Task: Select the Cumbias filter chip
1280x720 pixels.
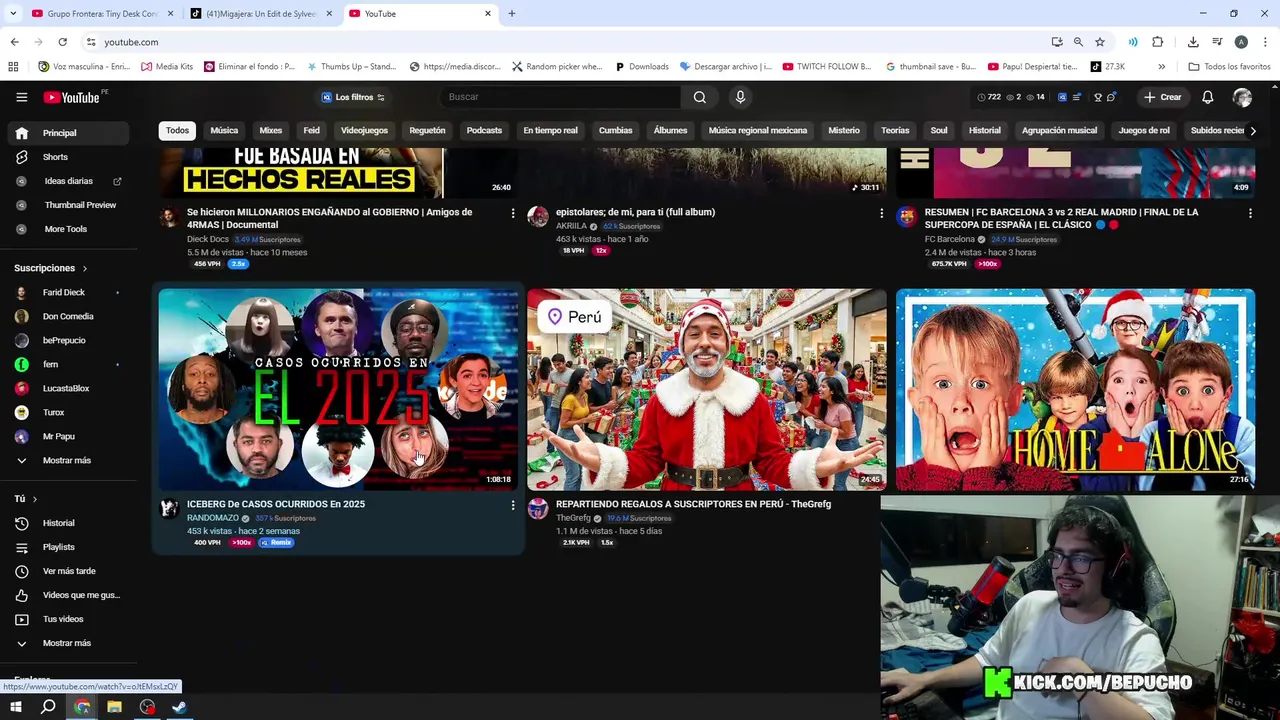Action: coord(615,131)
